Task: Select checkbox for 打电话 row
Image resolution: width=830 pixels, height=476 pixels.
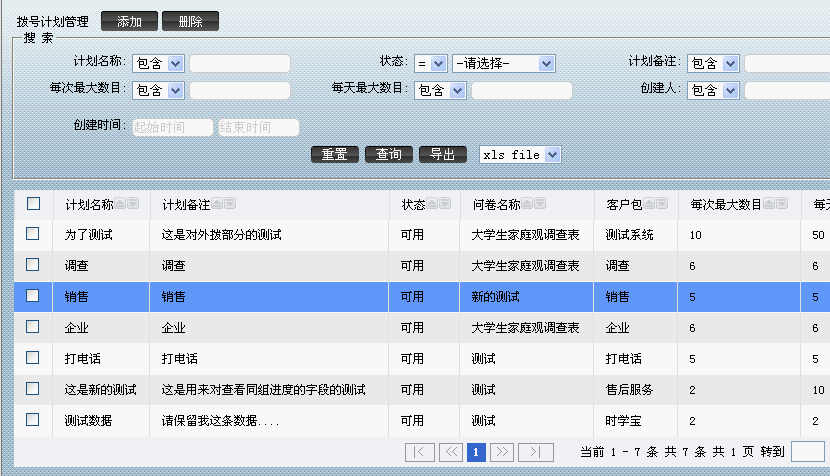Action: pyautogui.click(x=33, y=357)
